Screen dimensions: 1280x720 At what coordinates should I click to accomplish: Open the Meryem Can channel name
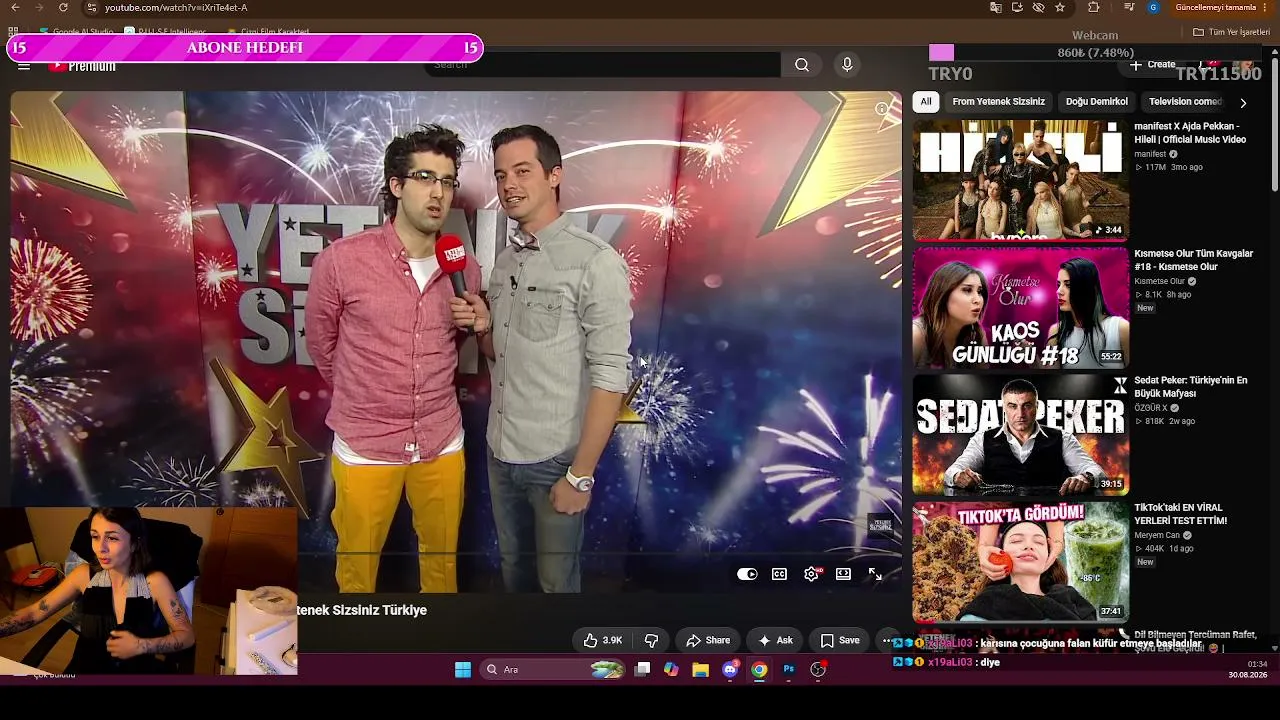pyautogui.click(x=1157, y=535)
